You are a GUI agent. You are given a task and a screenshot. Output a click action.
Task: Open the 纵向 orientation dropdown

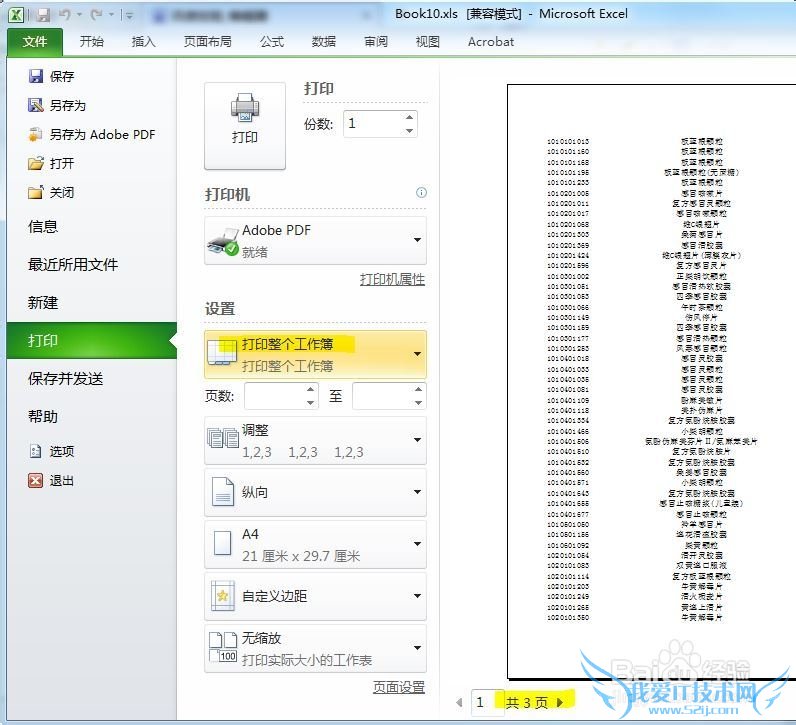(315, 492)
